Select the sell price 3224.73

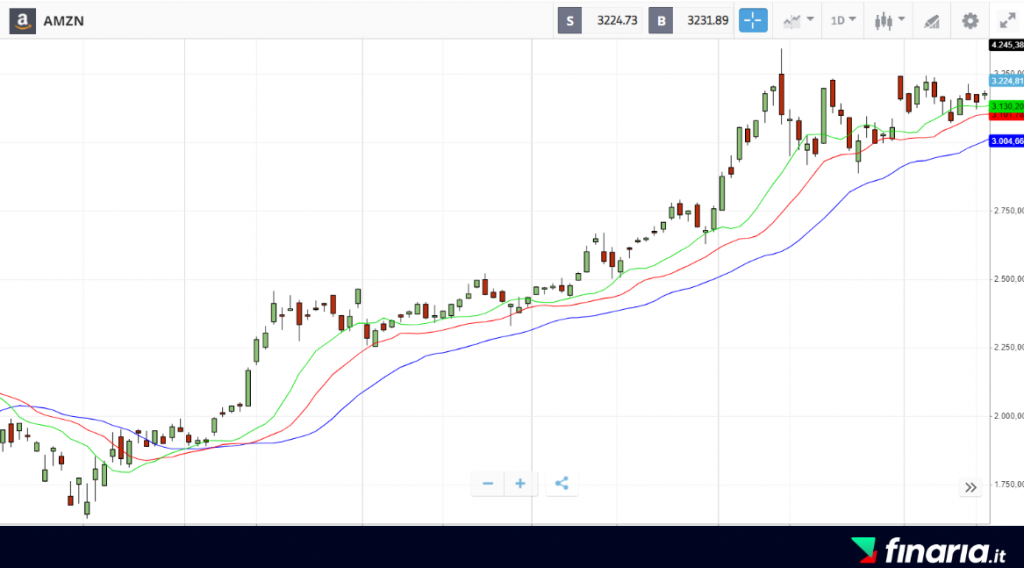616,21
